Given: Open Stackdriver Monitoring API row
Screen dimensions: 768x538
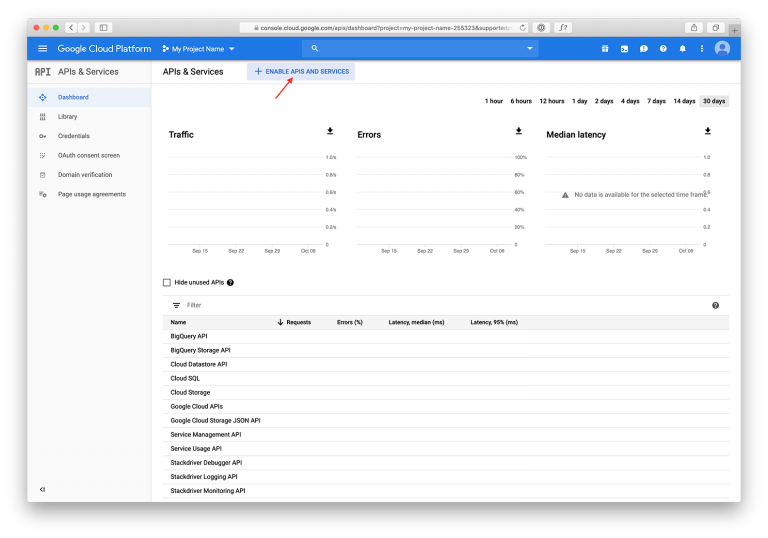Looking at the screenshot, I should [446, 490].
